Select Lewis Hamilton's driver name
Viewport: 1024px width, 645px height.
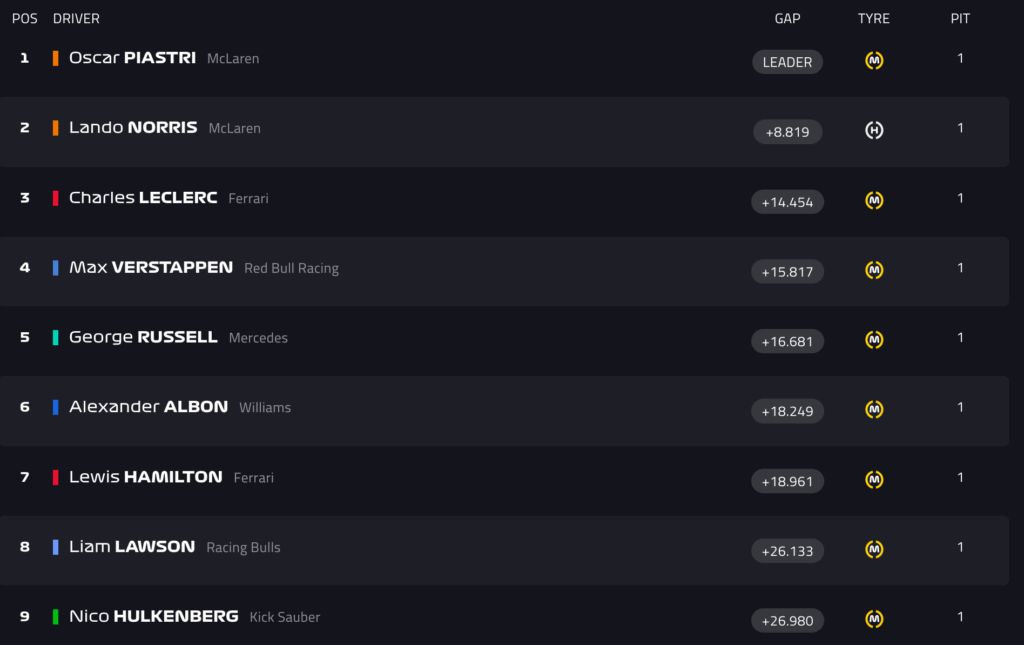[146, 477]
